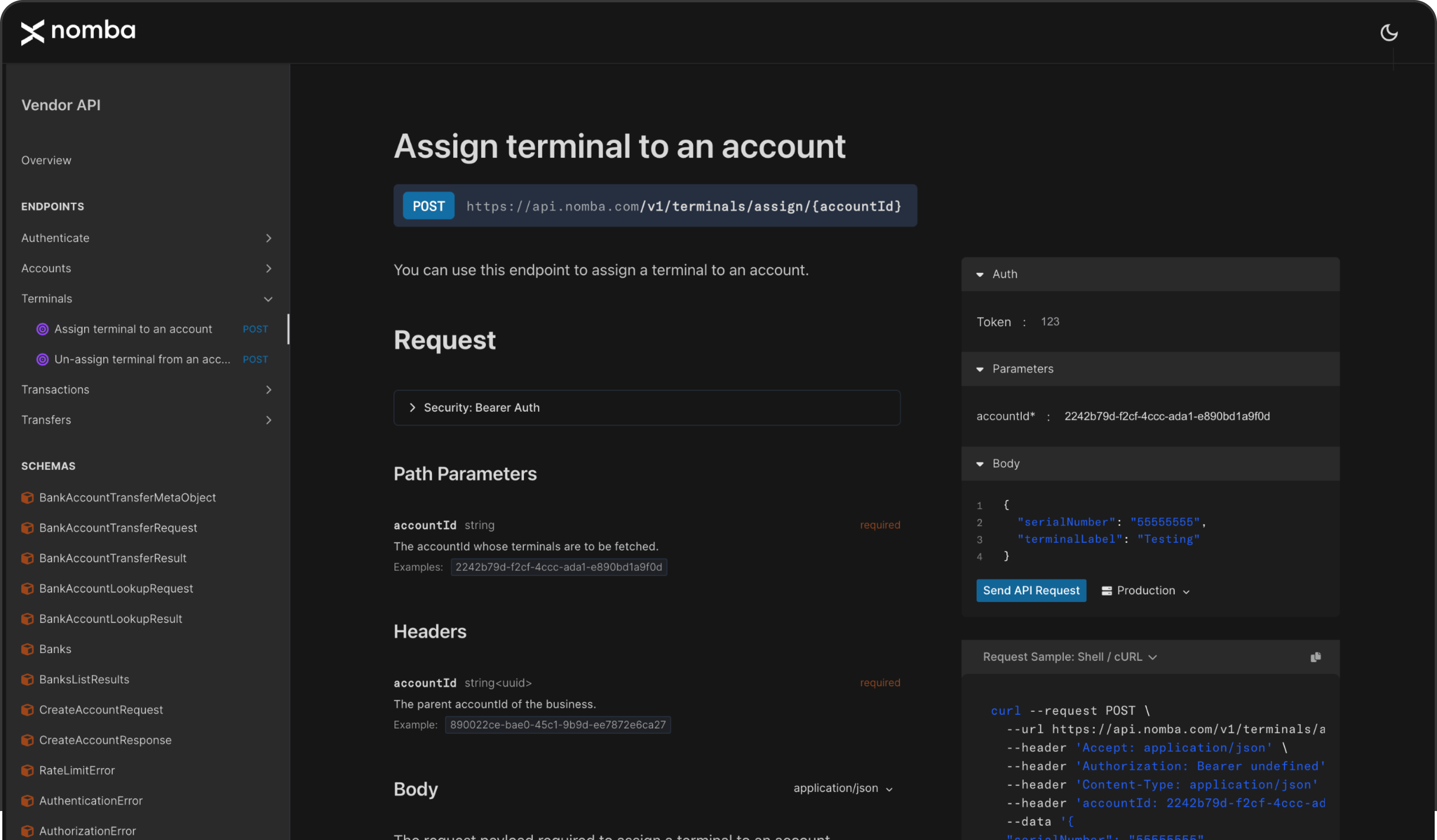Click the Banks schema cube icon

(x=27, y=649)
